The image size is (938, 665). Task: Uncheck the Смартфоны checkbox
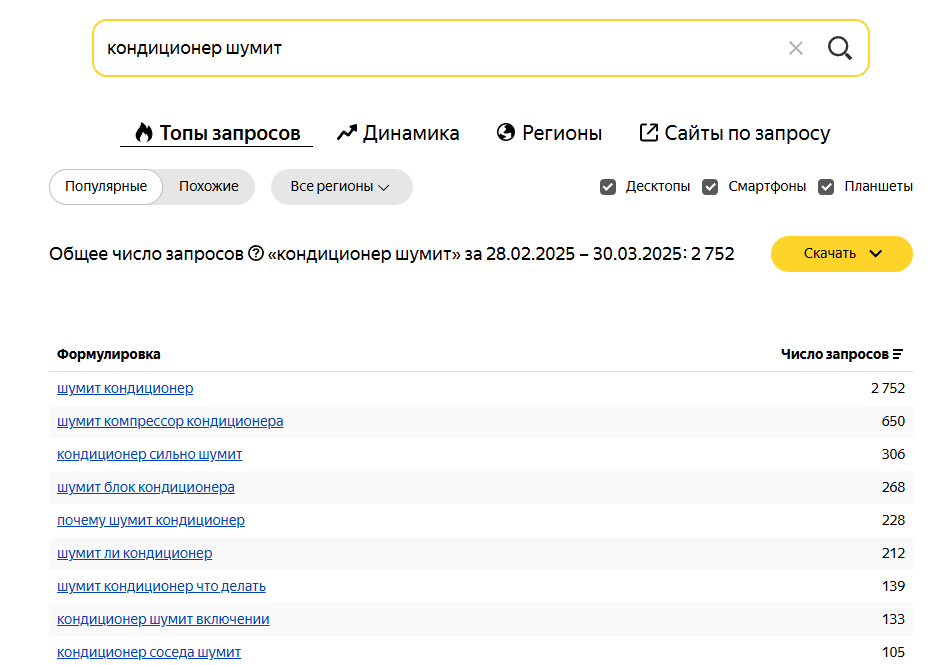(710, 187)
